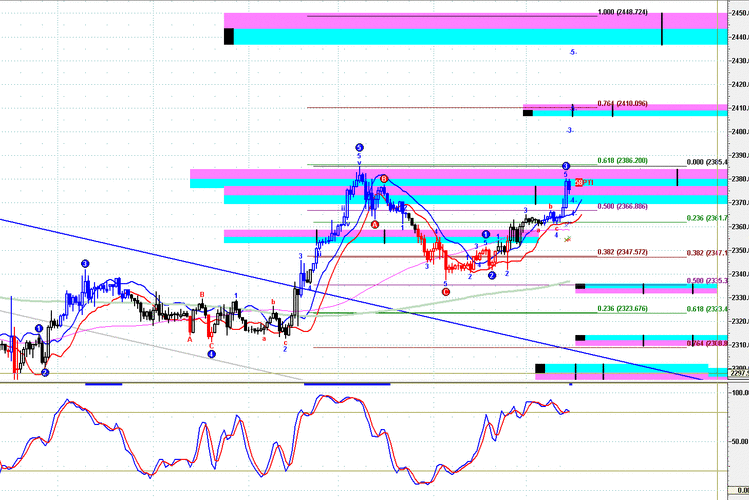
Task: Click the projected -3- wave label
Action: 569,130
